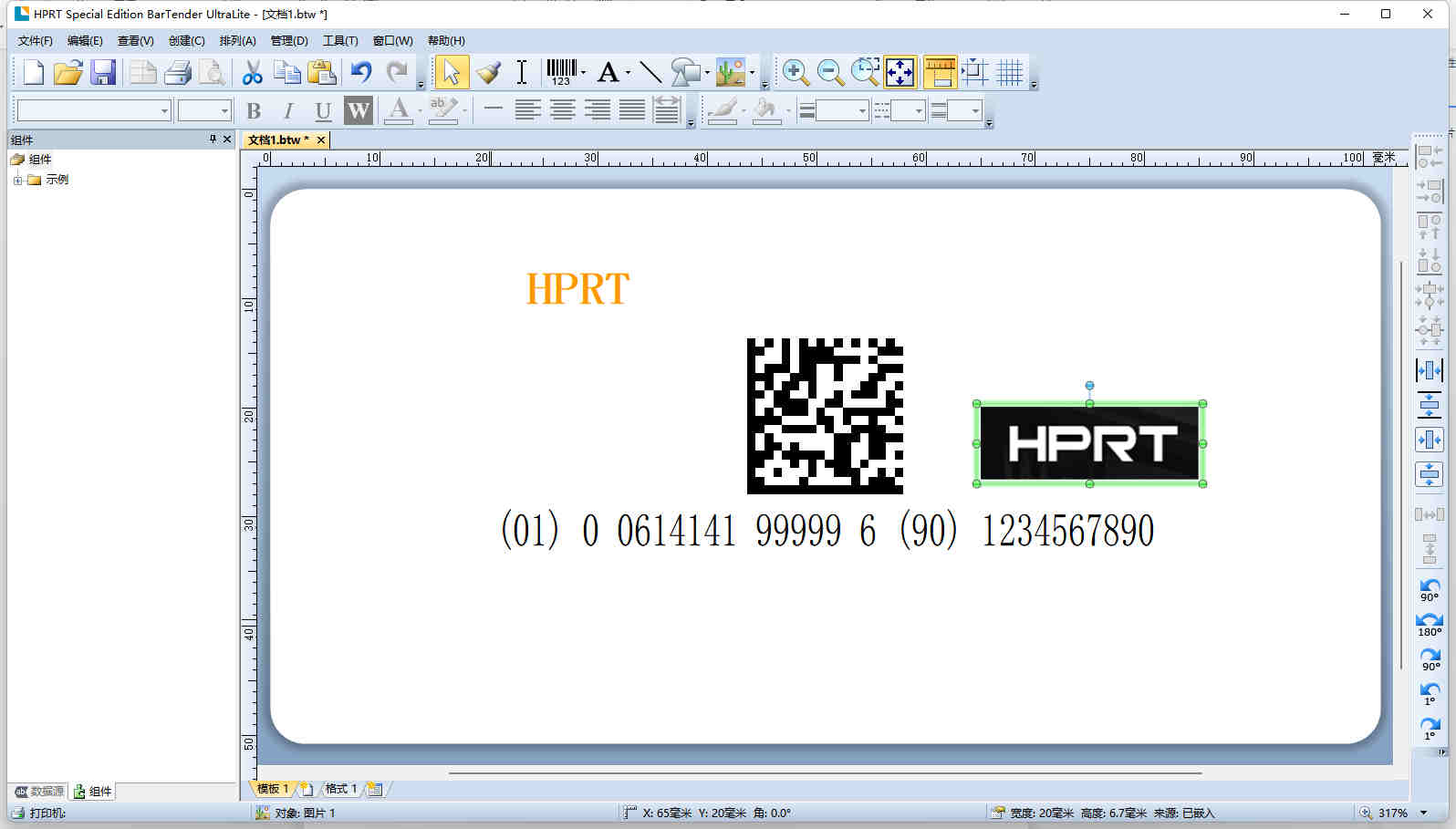Open the barcode tool dropdown arrow
Screen dimensions: 1456x829
(584, 72)
